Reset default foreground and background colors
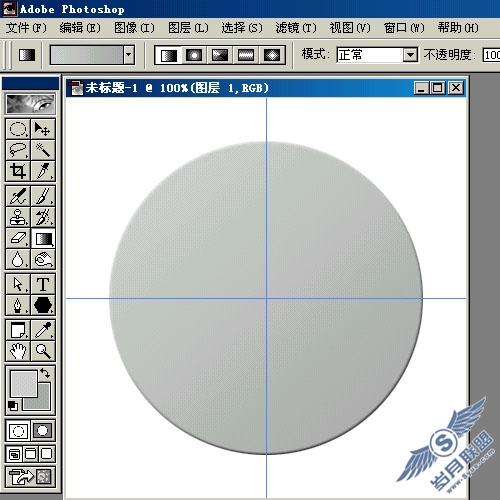 click(x=13, y=406)
